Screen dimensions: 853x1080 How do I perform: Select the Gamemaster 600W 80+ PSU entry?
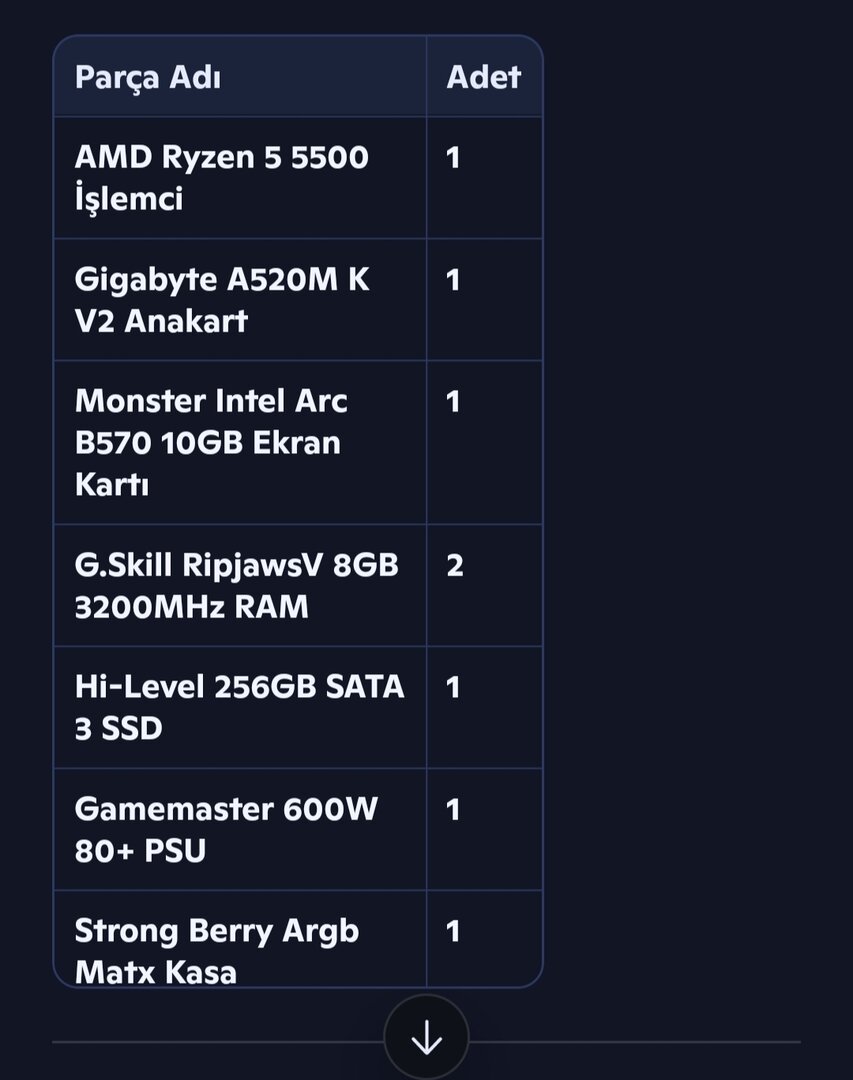pyautogui.click(x=226, y=830)
